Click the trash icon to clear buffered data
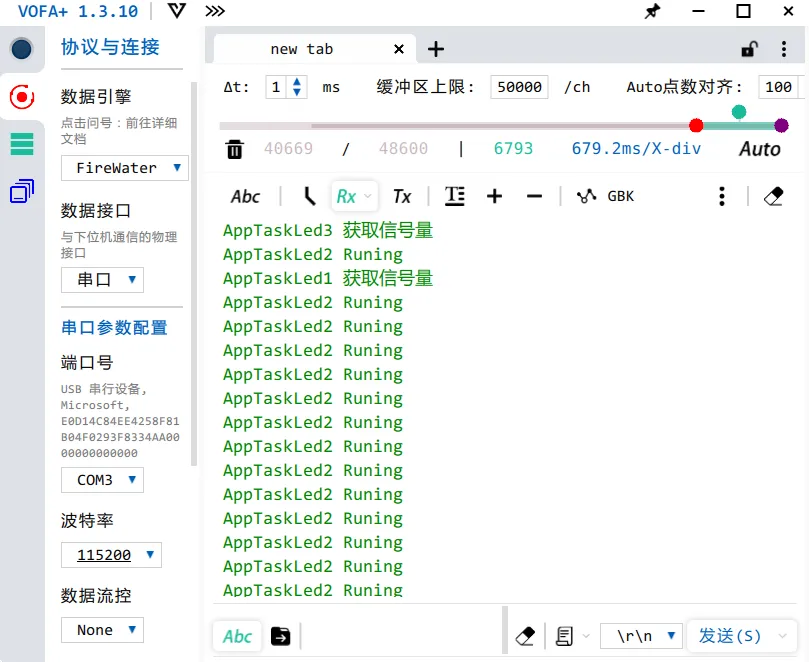809x662 pixels. coord(235,147)
